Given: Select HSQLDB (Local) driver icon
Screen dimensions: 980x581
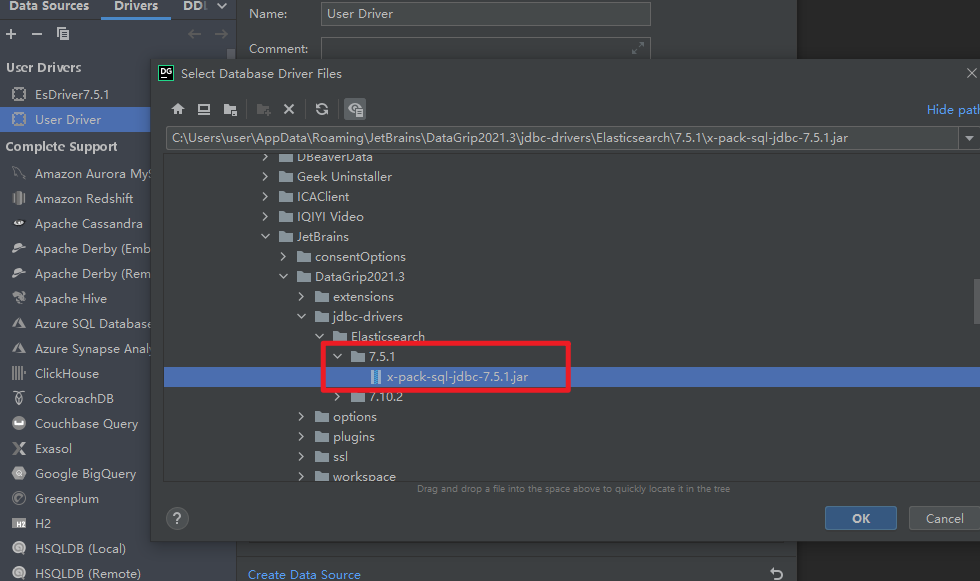Looking at the screenshot, I should [x=19, y=549].
